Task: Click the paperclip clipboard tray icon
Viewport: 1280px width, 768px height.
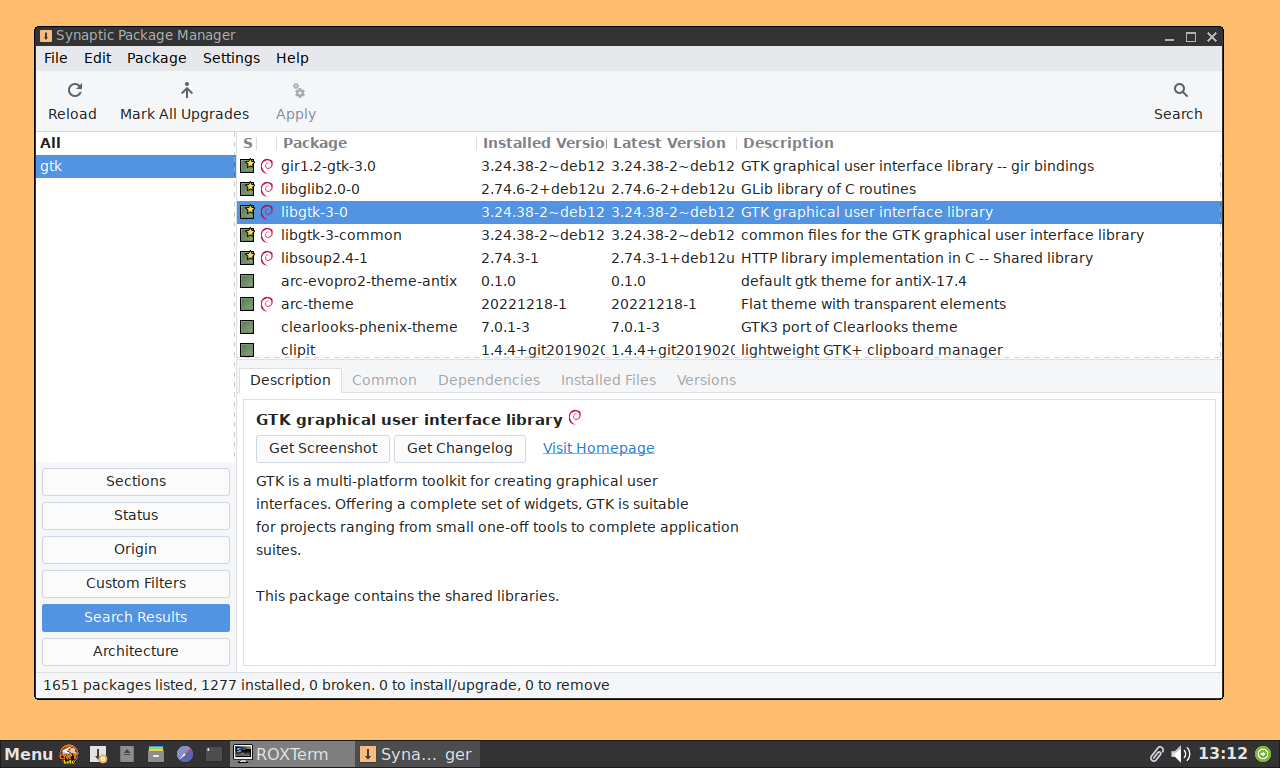Action: coord(1157,754)
